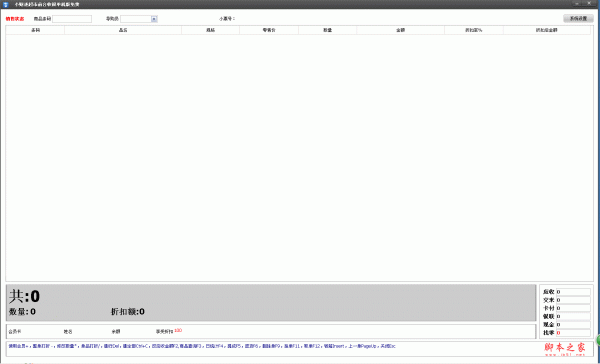The width and height of the screenshot is (600, 364).
Task: Open the system settings button
Action: [x=578, y=18]
